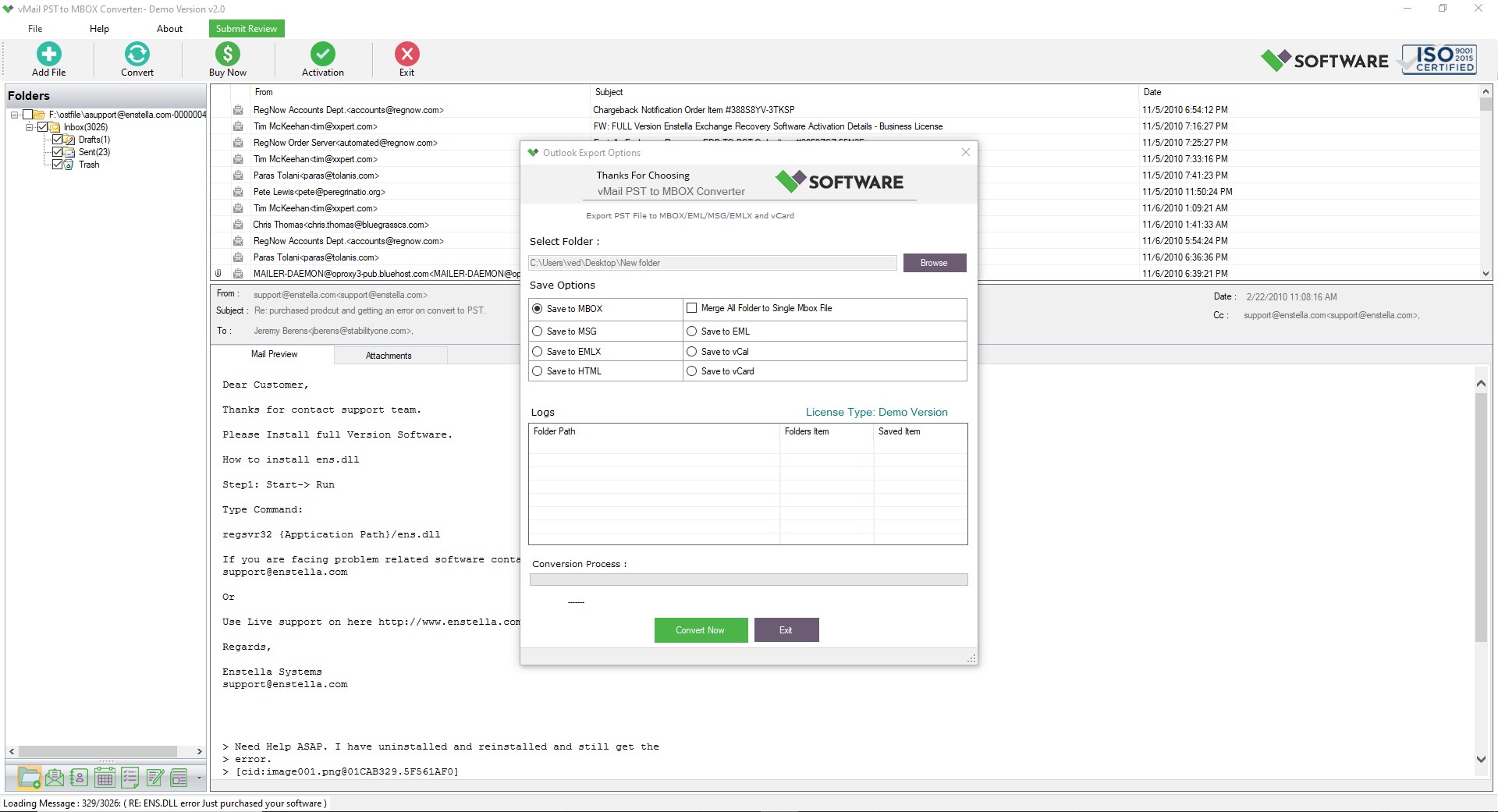
Task: Open the File menu
Action: (x=35, y=29)
